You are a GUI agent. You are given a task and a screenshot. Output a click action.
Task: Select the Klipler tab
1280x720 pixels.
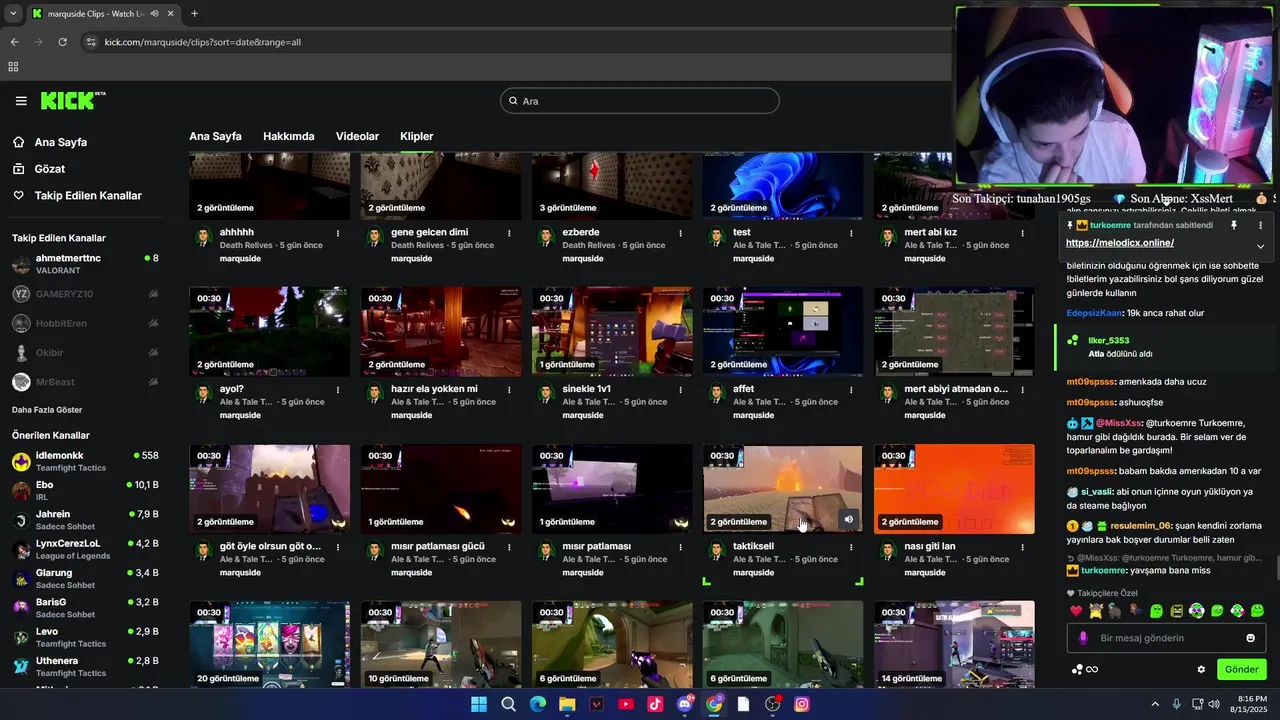tap(416, 136)
